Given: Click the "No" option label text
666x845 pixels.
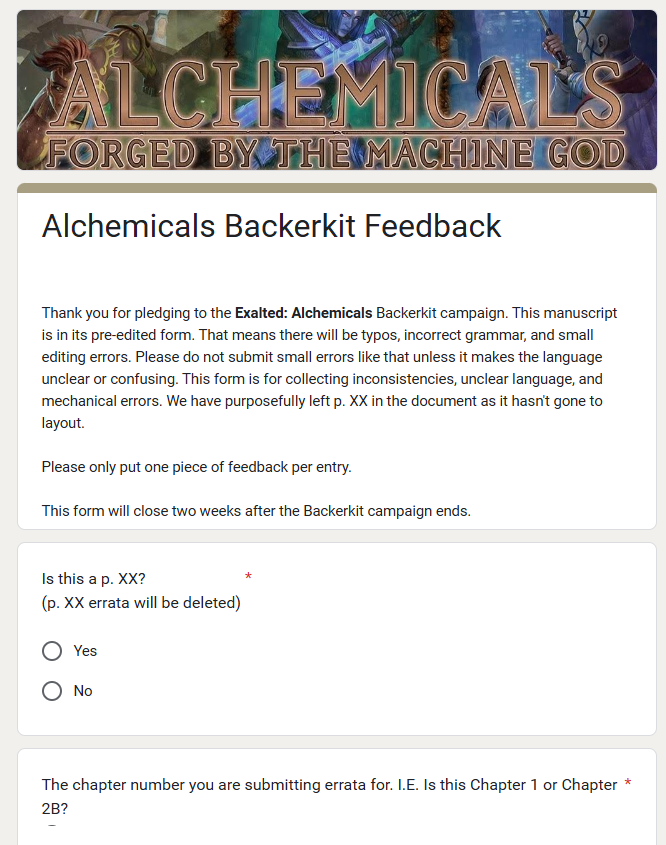Looking at the screenshot, I should pyautogui.click(x=83, y=691).
